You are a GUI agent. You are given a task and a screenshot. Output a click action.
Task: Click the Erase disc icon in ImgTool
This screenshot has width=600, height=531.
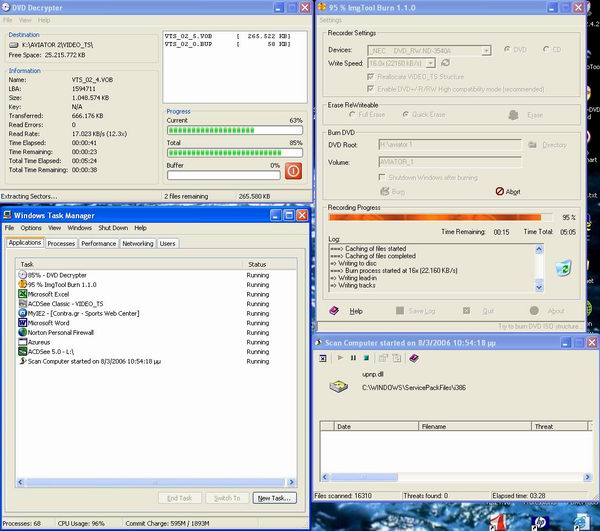tap(513, 114)
